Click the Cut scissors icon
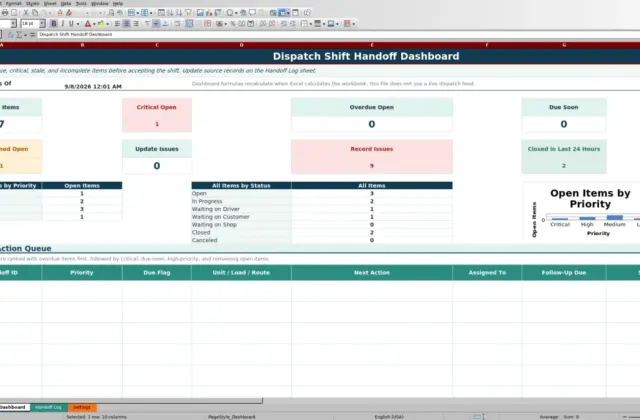This screenshot has height=420, width=640. [26, 13]
